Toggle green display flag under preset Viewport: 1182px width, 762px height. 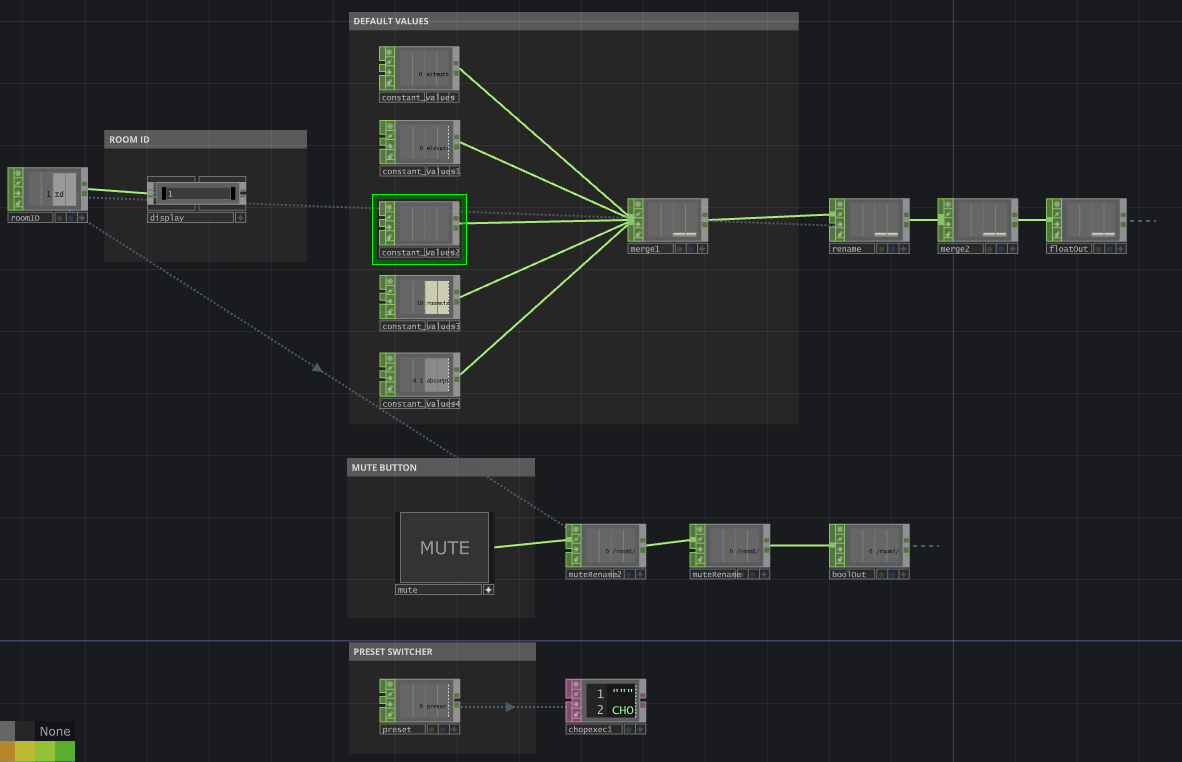pyautogui.click(x=432, y=729)
